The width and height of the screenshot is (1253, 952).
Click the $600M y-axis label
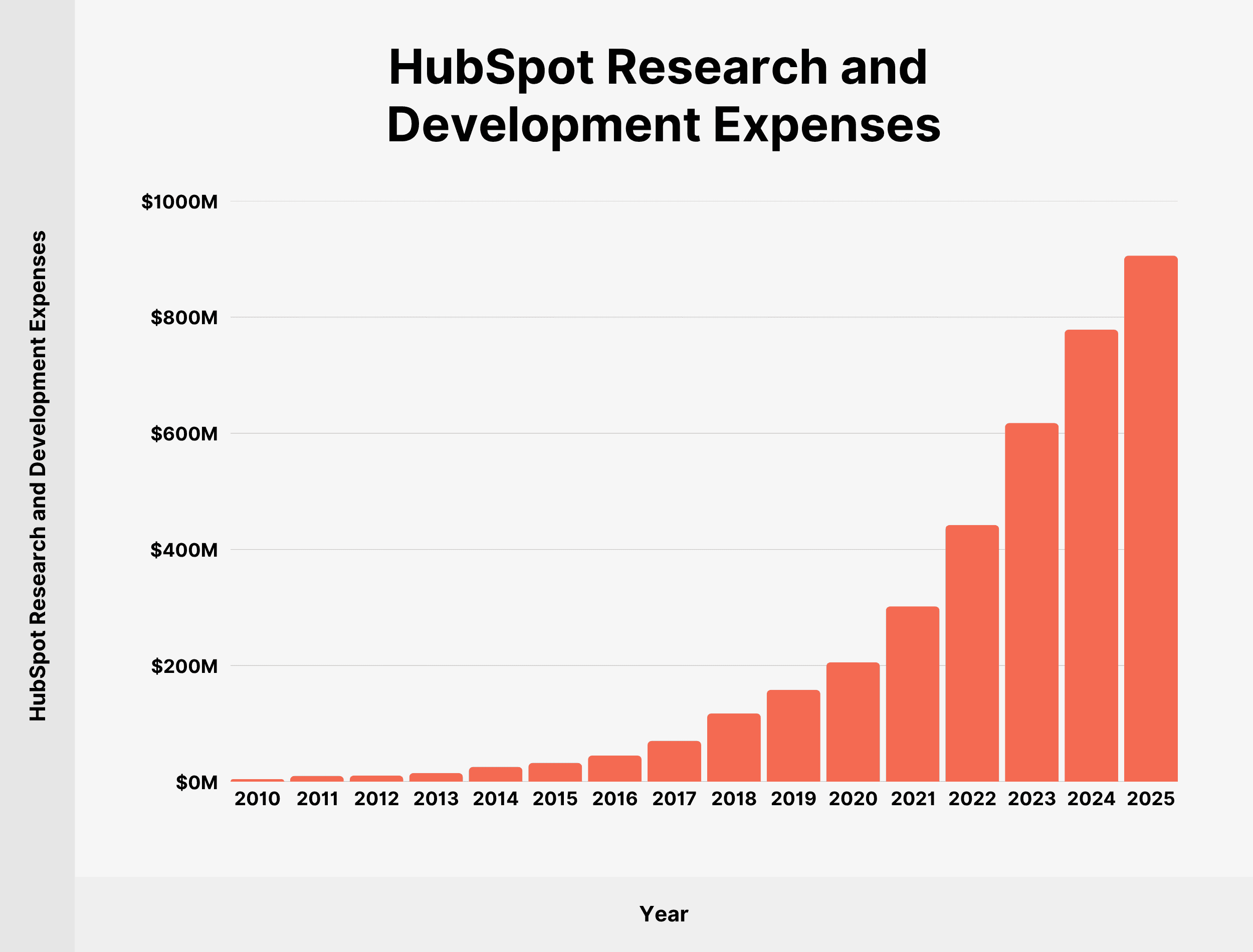[184, 434]
